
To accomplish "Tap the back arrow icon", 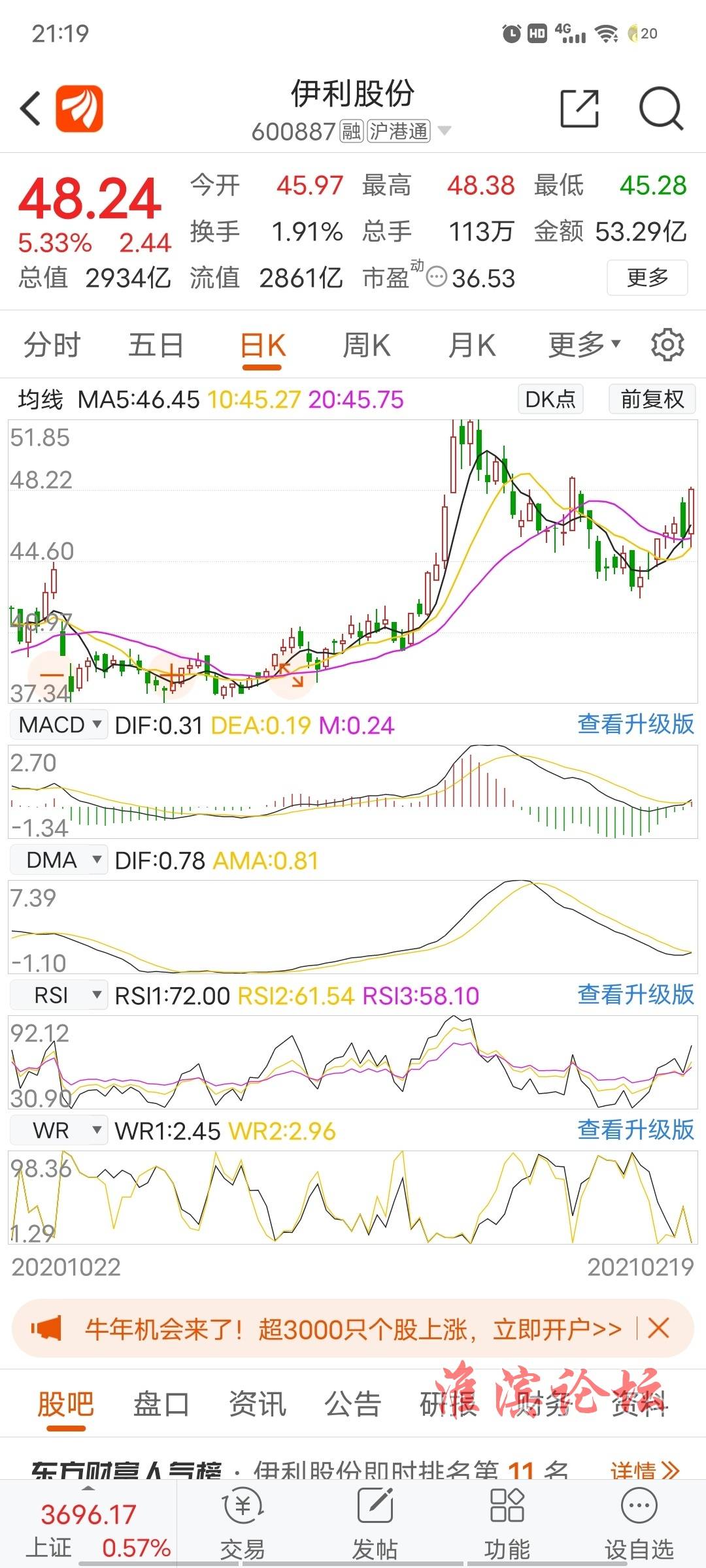I will point(31,108).
